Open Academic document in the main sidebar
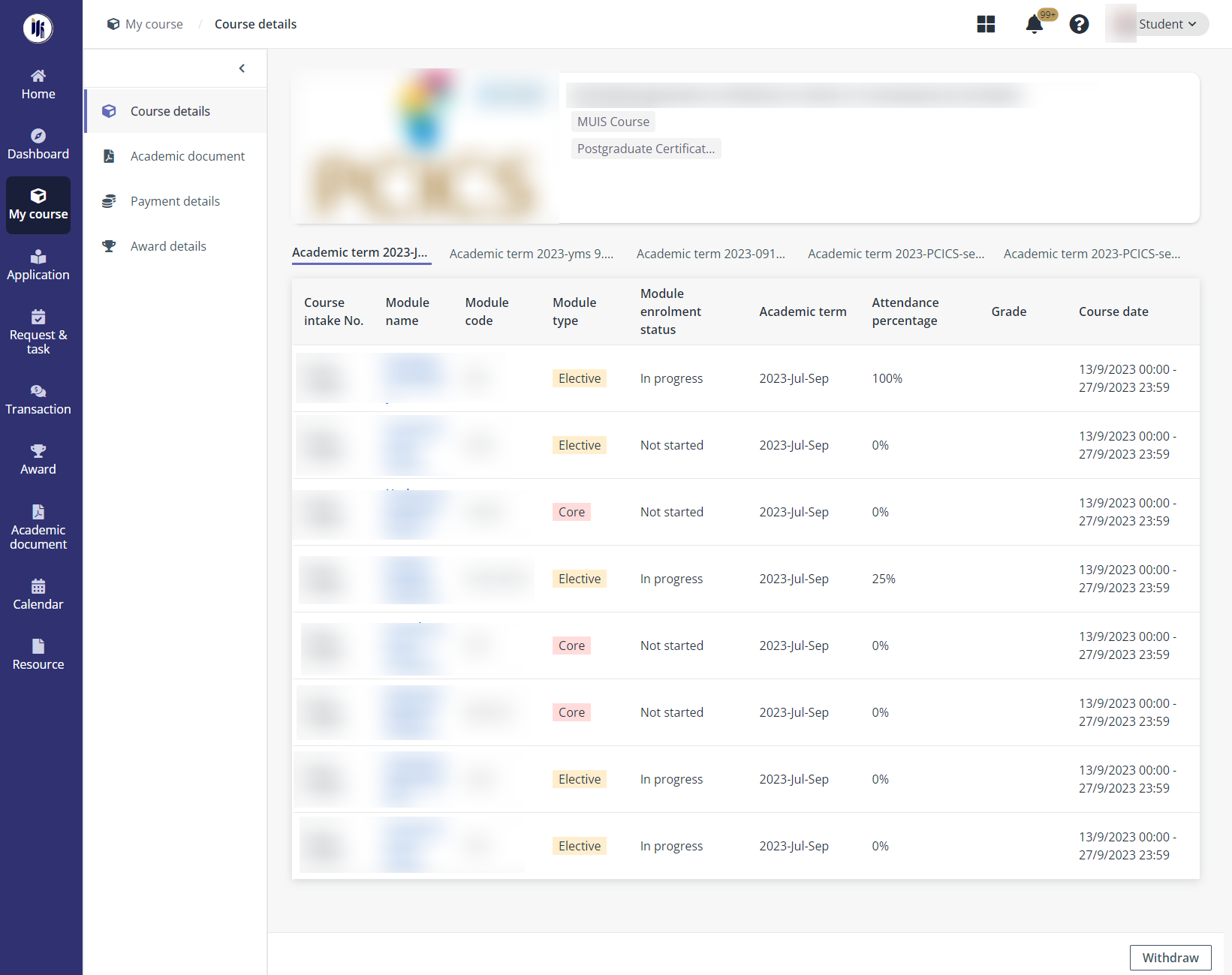1232x975 pixels. 38,528
